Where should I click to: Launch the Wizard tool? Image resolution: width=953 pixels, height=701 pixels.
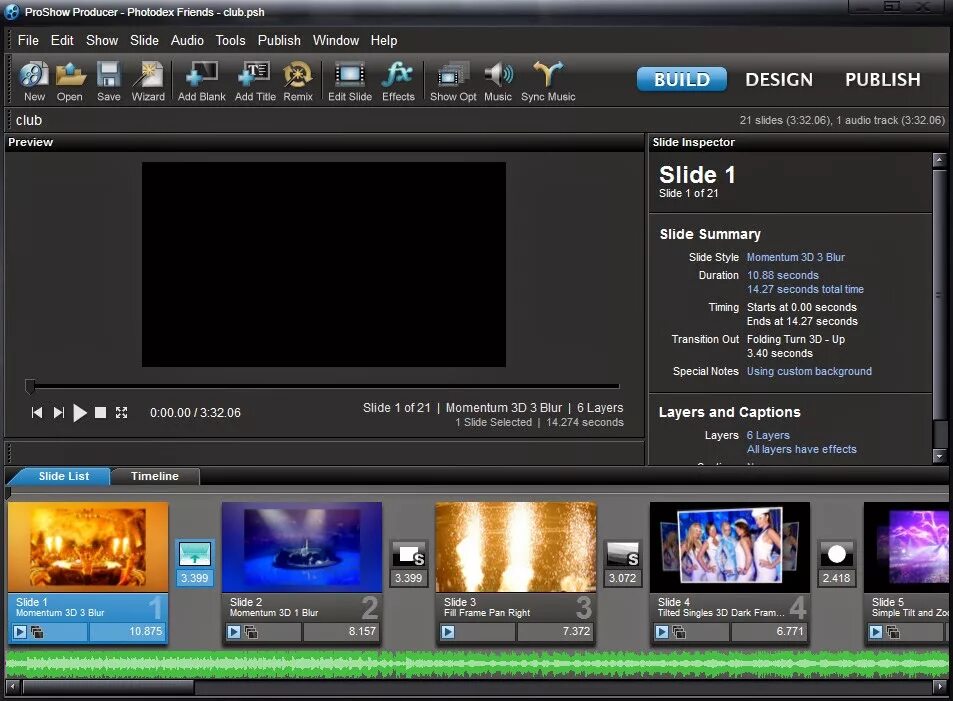[x=148, y=81]
